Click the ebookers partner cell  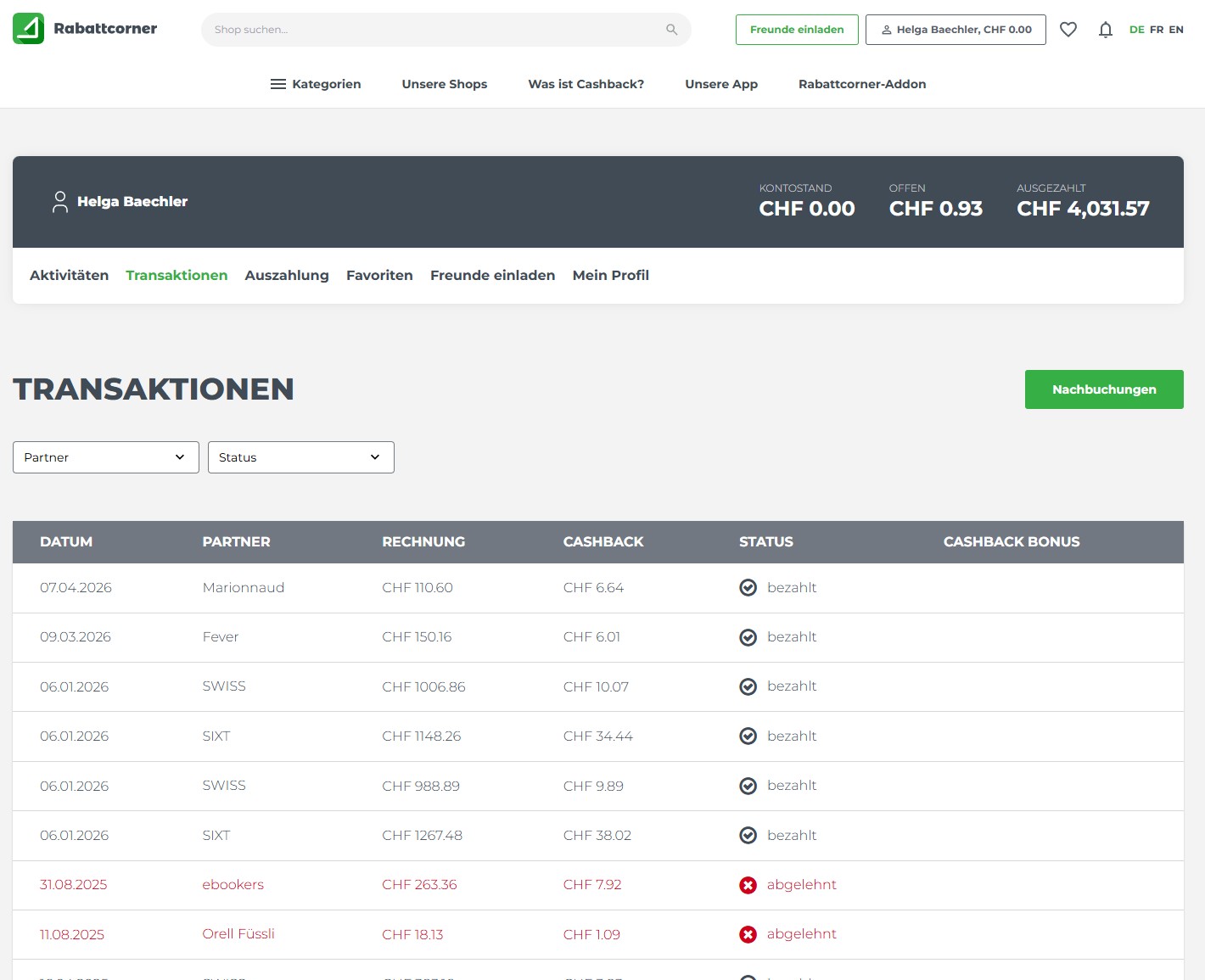tap(233, 885)
